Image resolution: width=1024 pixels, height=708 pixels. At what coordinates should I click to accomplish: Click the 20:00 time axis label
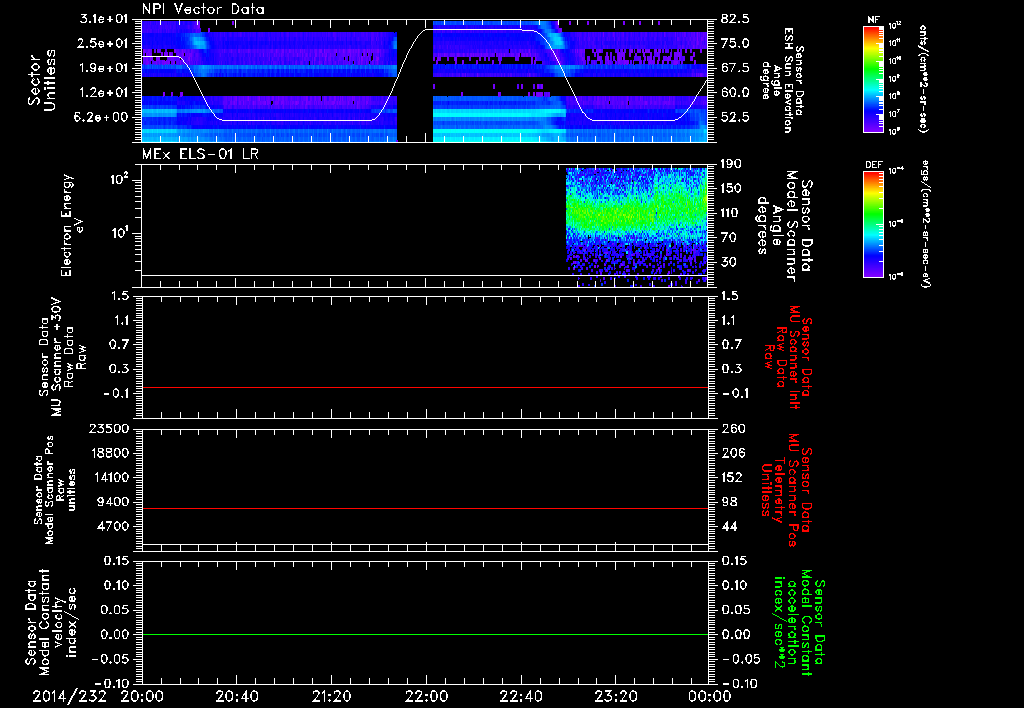pyautogui.click(x=141, y=695)
